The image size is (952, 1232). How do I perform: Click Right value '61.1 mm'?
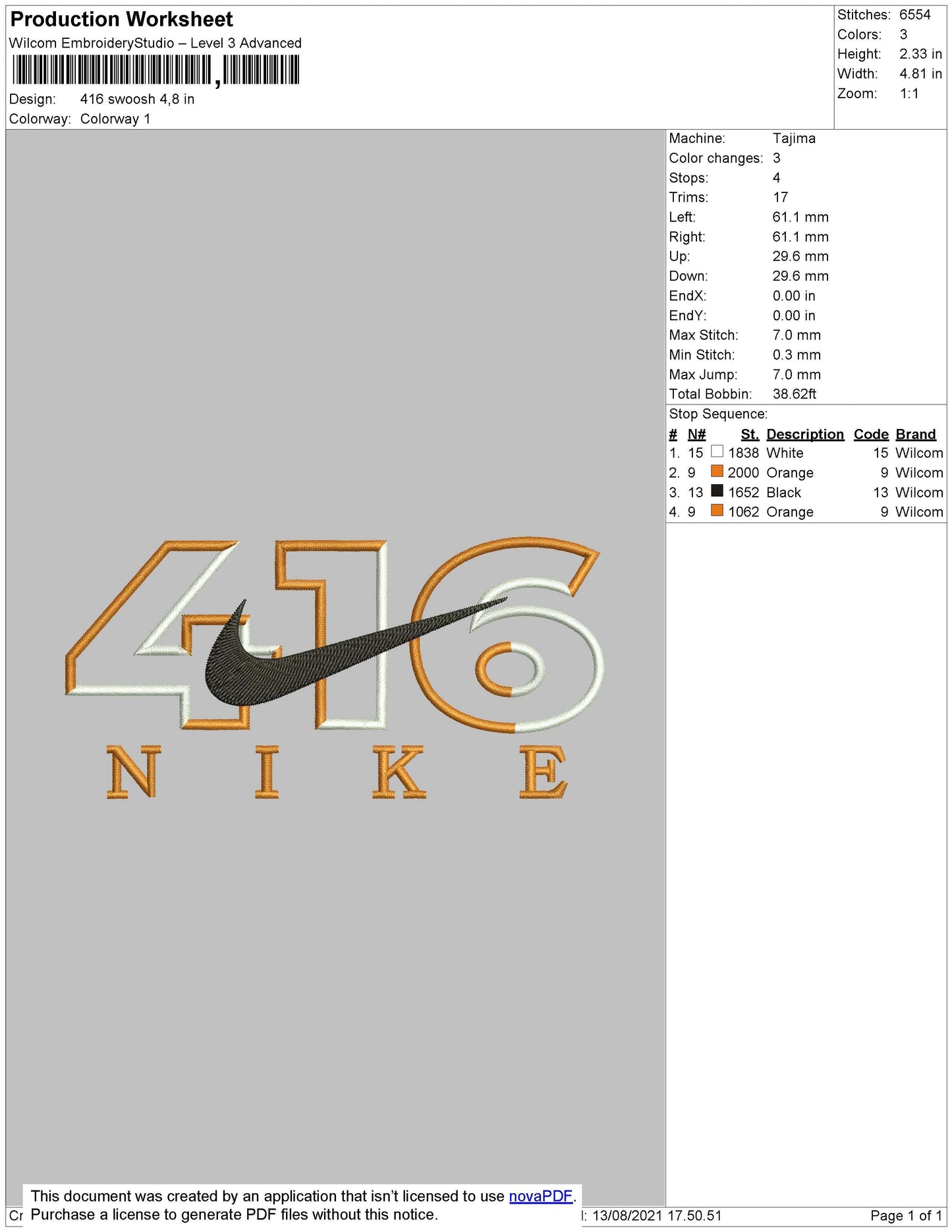pyautogui.click(x=800, y=237)
